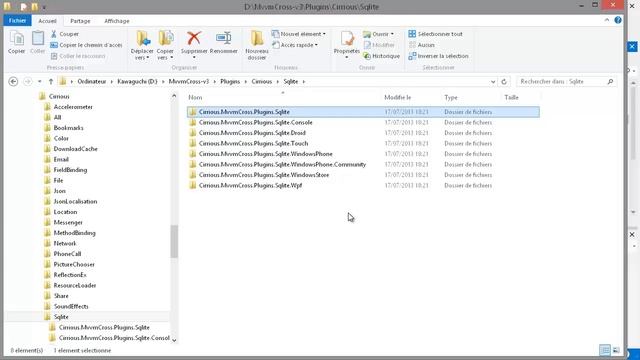
Task: Go up one folder level arrow
Action: [51, 82]
